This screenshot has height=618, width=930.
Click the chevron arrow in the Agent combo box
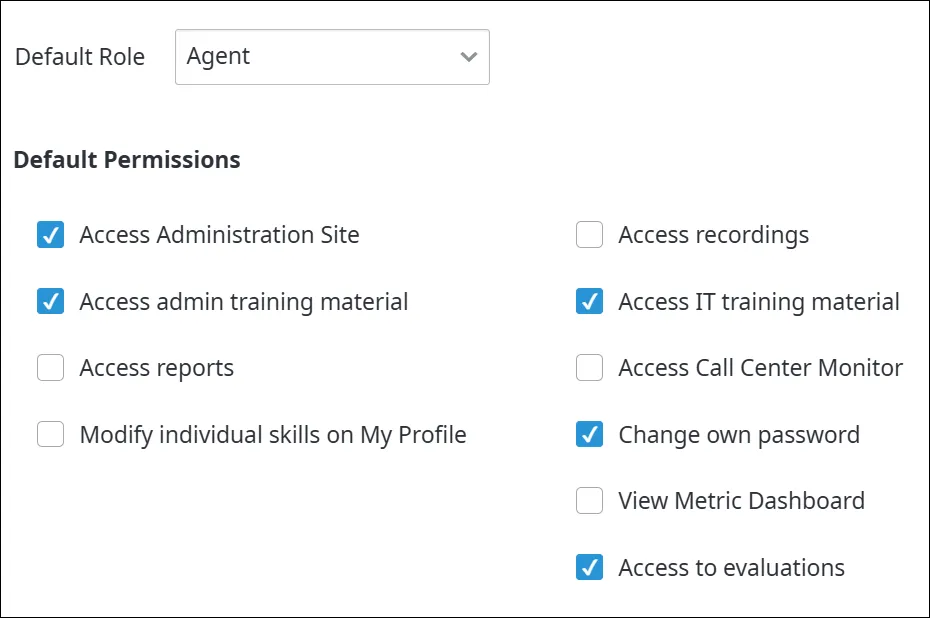pyautogui.click(x=469, y=57)
